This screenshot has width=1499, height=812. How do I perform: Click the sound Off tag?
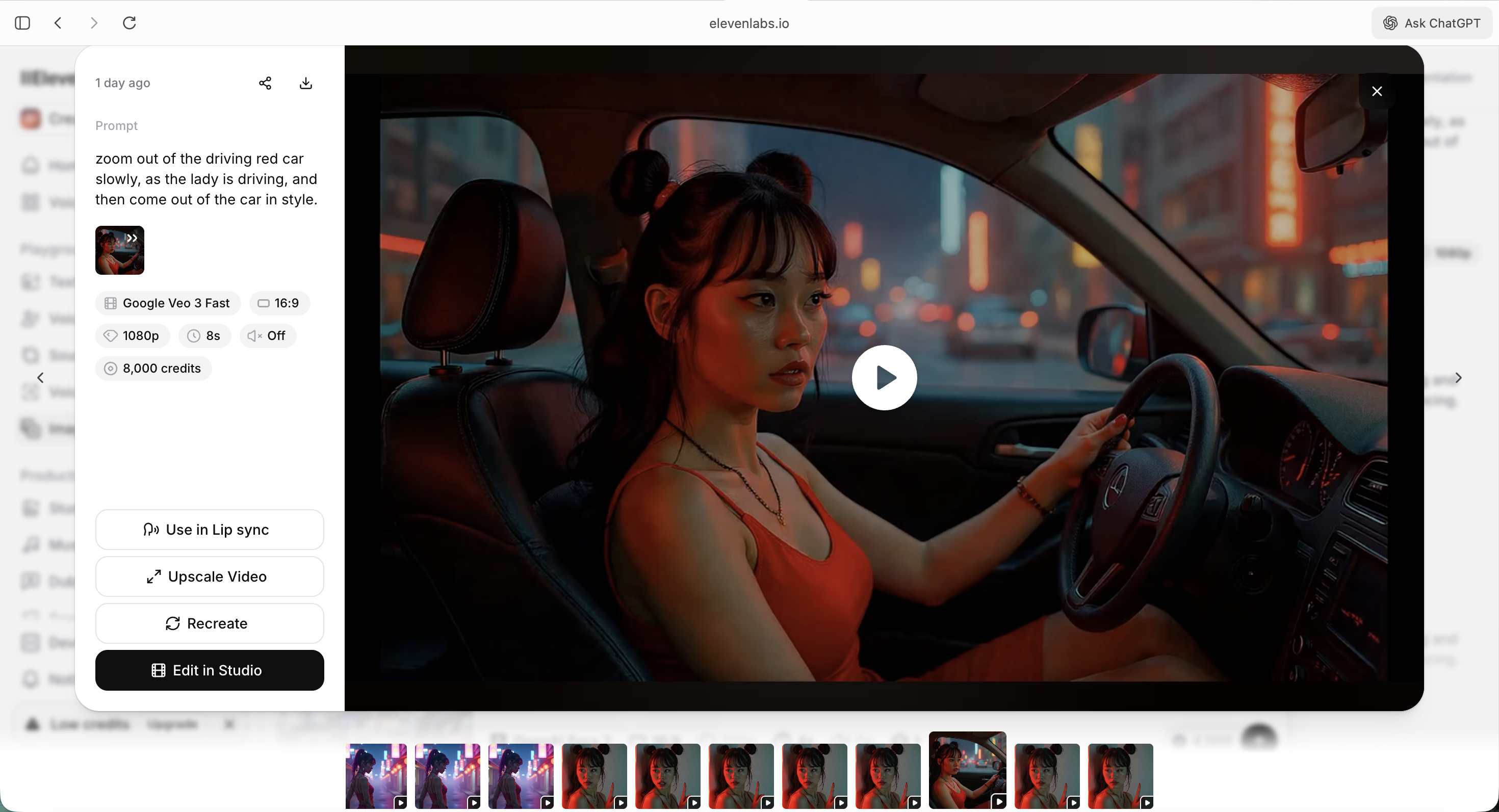pyautogui.click(x=268, y=335)
